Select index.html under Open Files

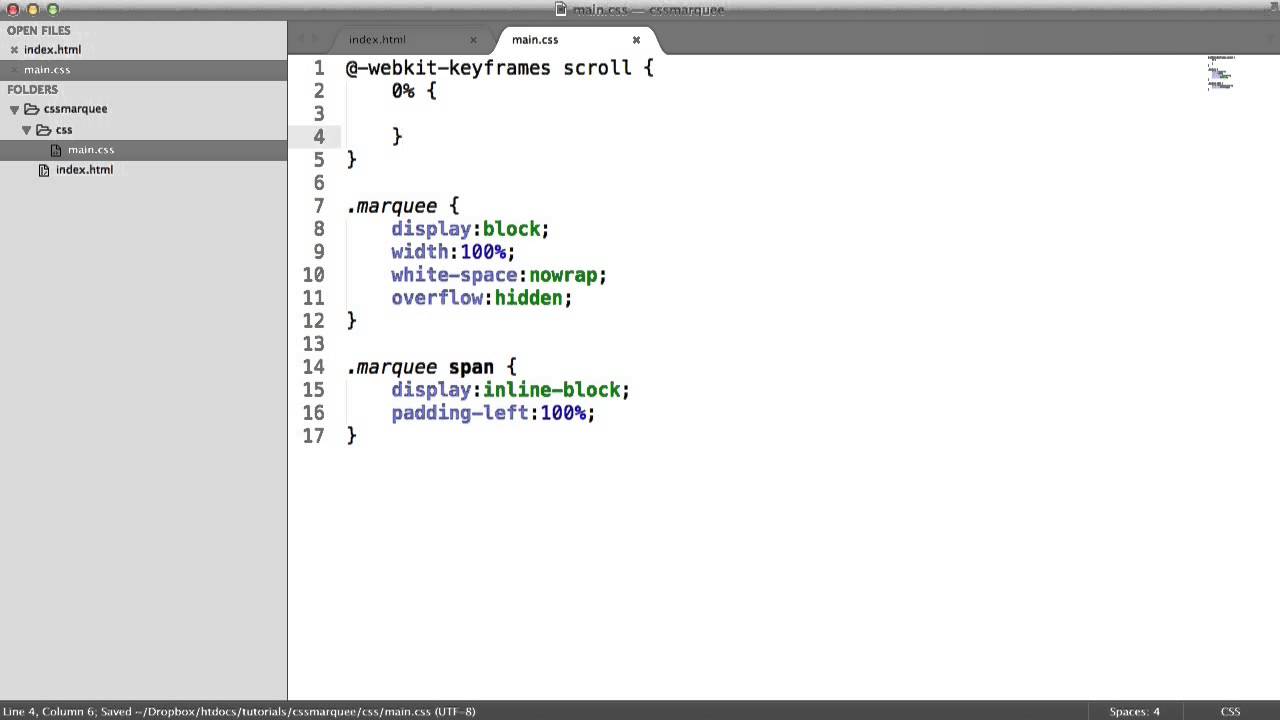pyautogui.click(x=52, y=50)
